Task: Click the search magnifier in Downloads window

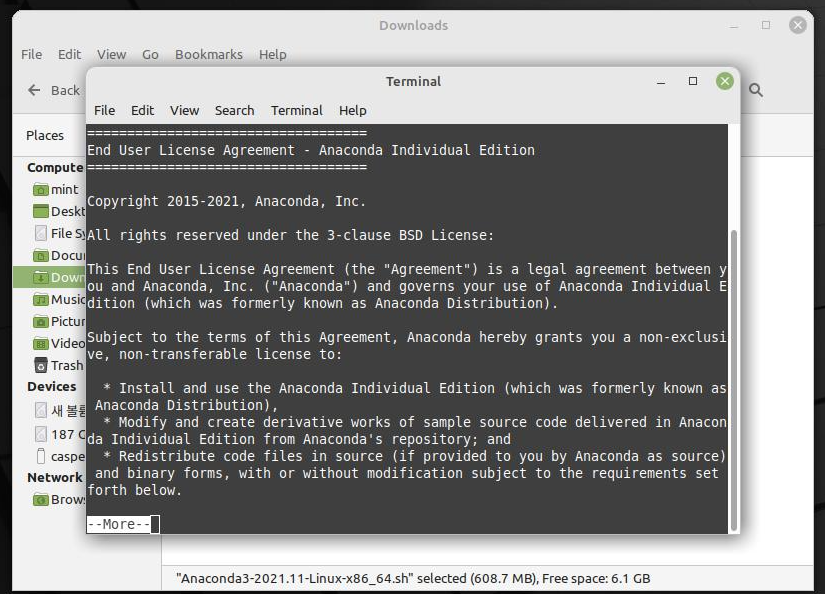Action: point(756,90)
